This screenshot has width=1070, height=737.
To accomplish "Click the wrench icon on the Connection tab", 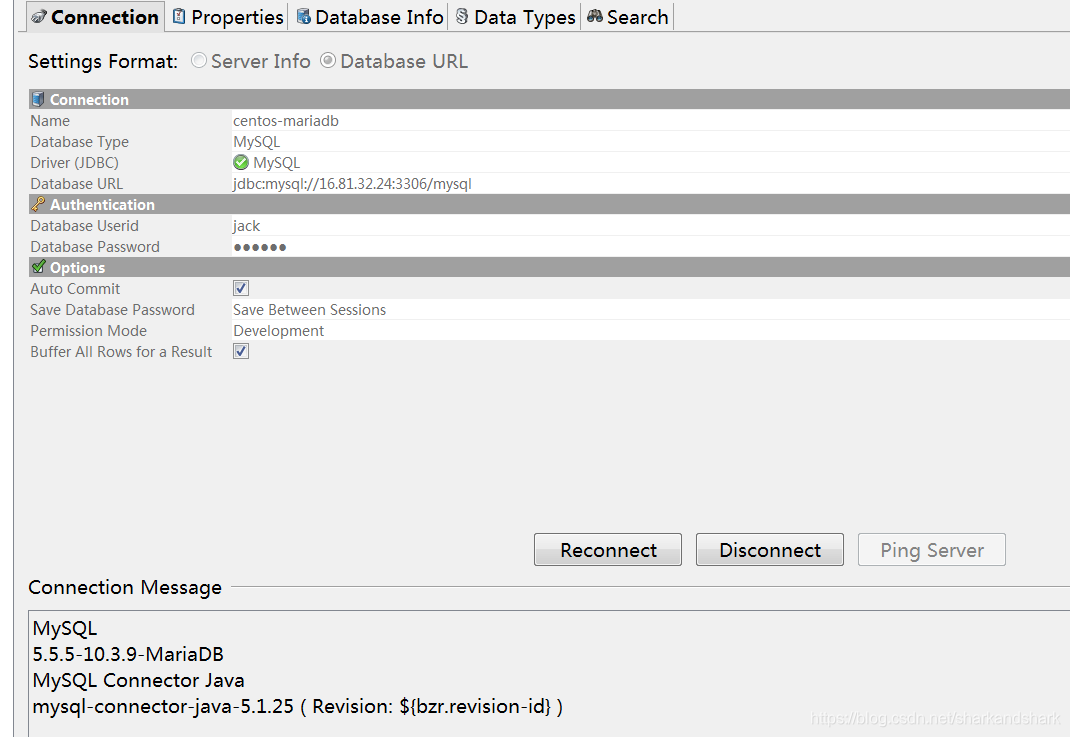I will (x=40, y=16).
